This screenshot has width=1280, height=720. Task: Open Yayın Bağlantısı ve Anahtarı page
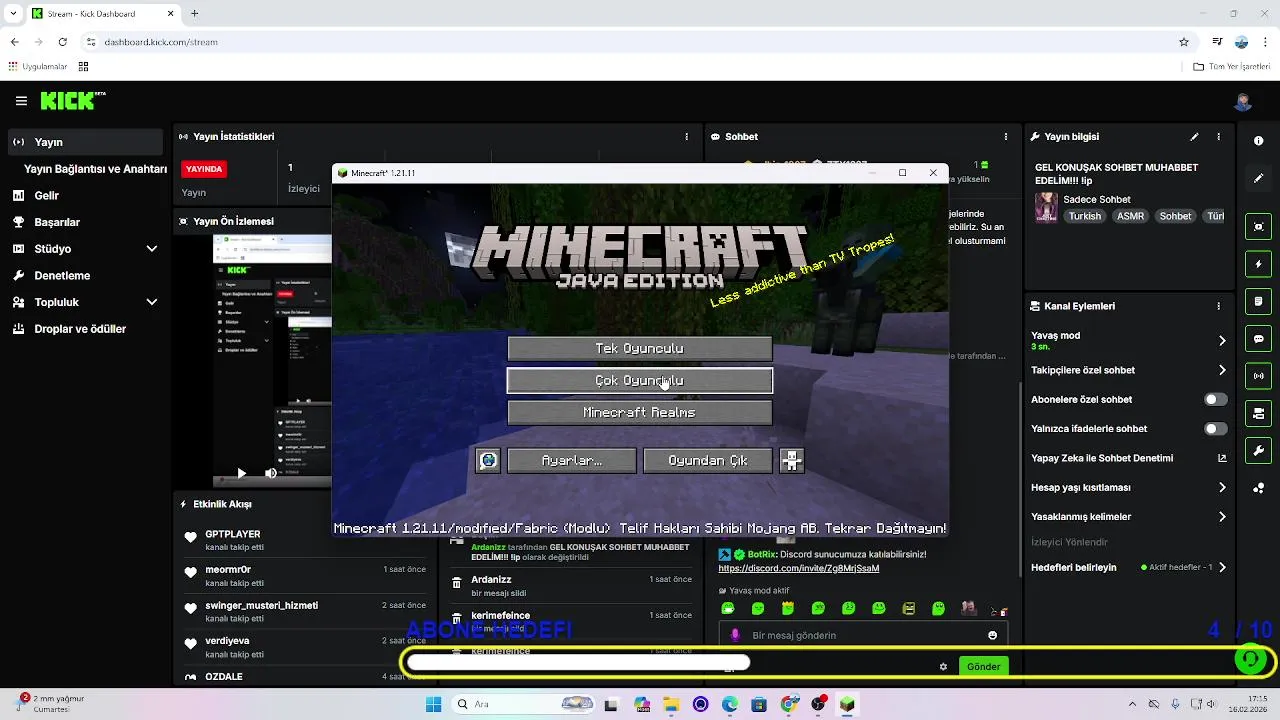95,169
